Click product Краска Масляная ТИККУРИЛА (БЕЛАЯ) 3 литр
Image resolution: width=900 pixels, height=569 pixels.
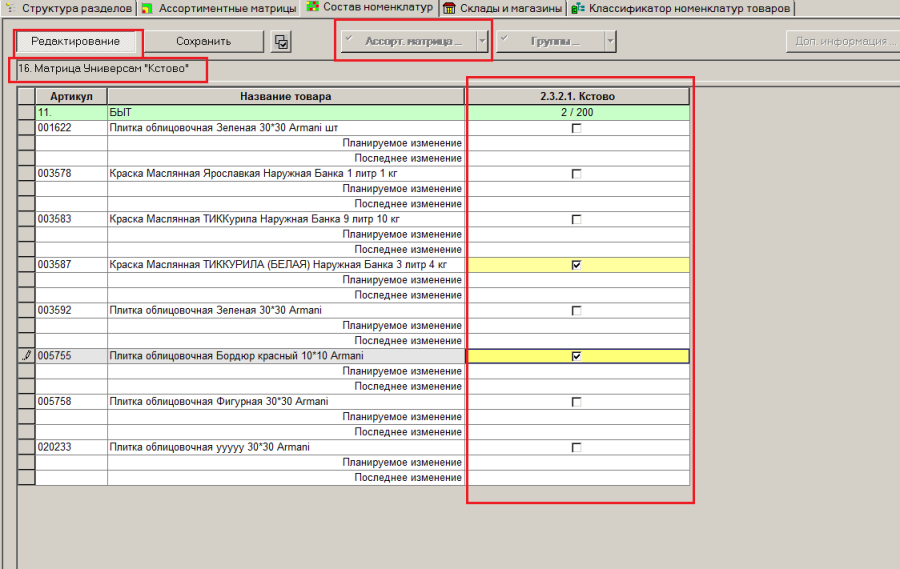click(286, 265)
